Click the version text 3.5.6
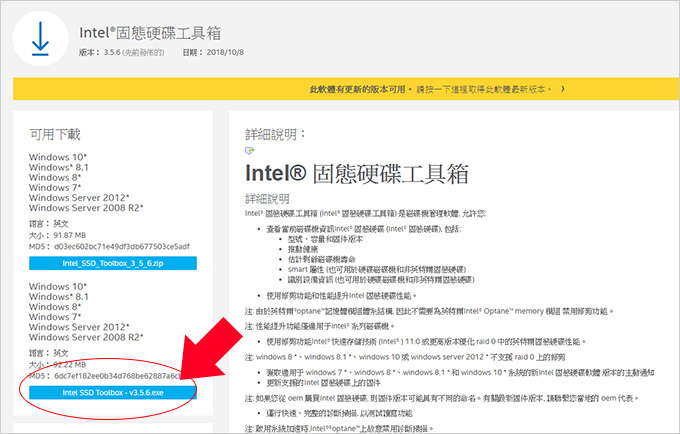680x434 pixels. (x=112, y=52)
